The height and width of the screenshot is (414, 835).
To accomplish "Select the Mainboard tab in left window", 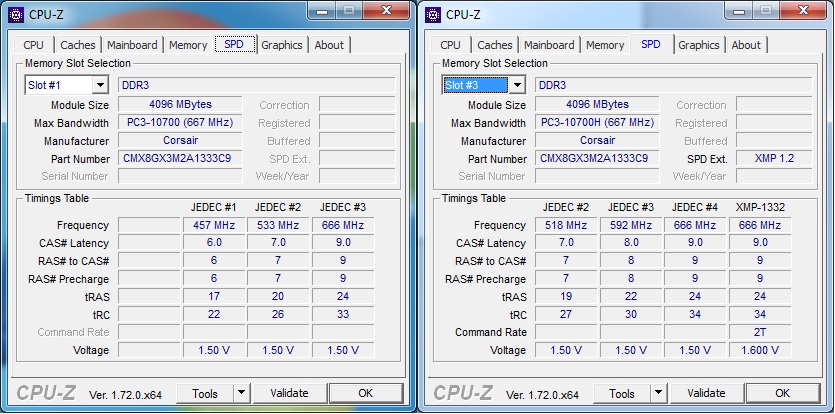I will pos(132,45).
